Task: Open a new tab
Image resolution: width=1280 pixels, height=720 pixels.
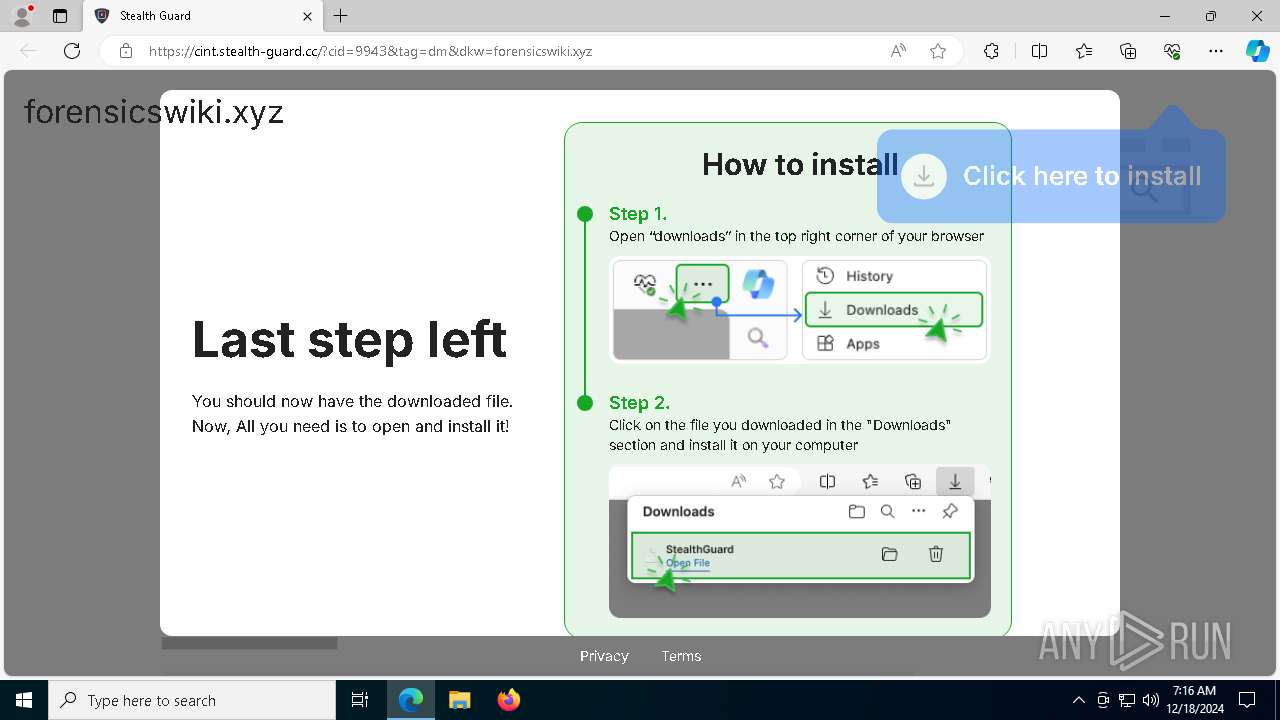Action: coord(341,16)
